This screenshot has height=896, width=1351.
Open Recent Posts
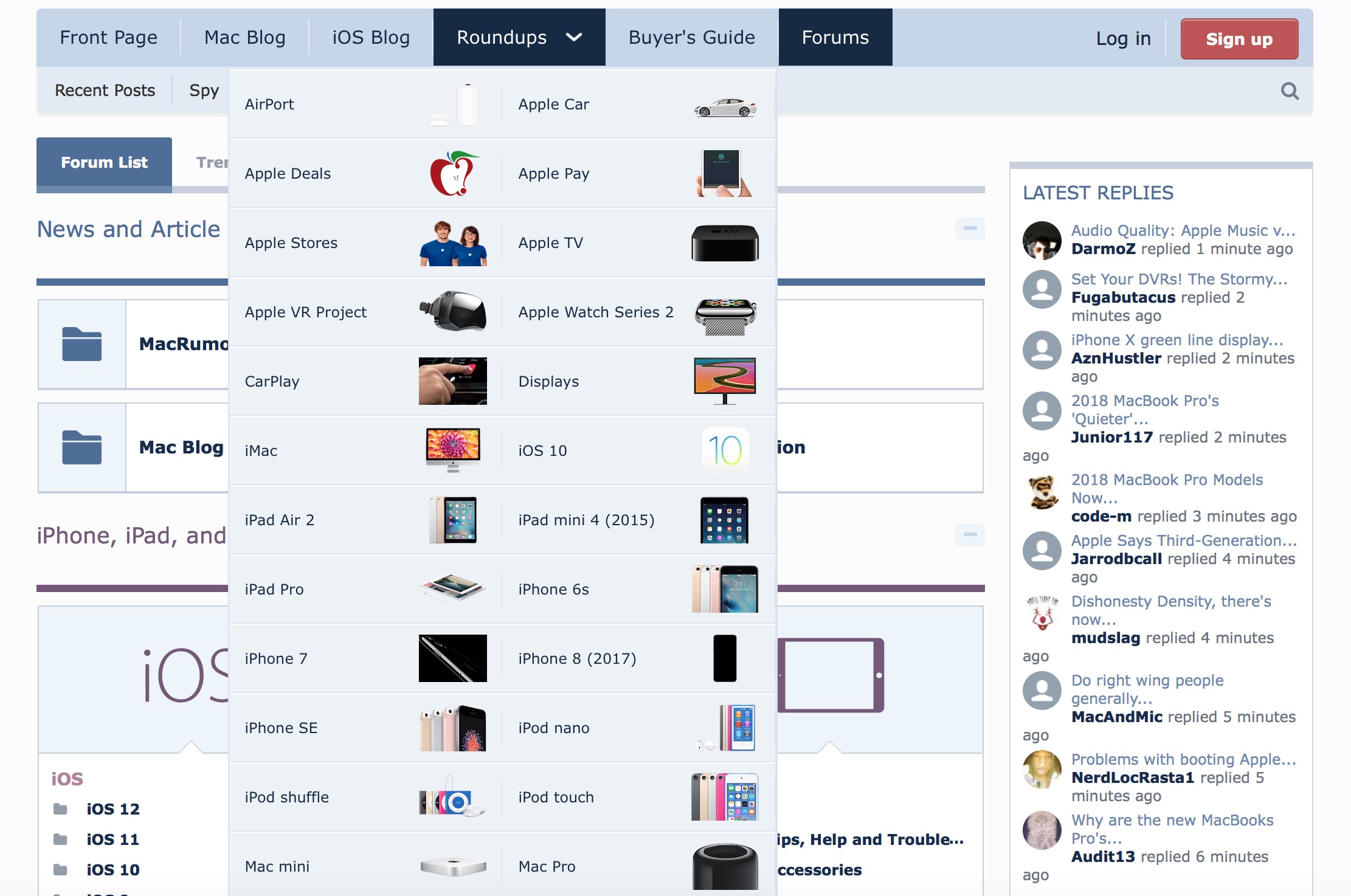(x=105, y=91)
